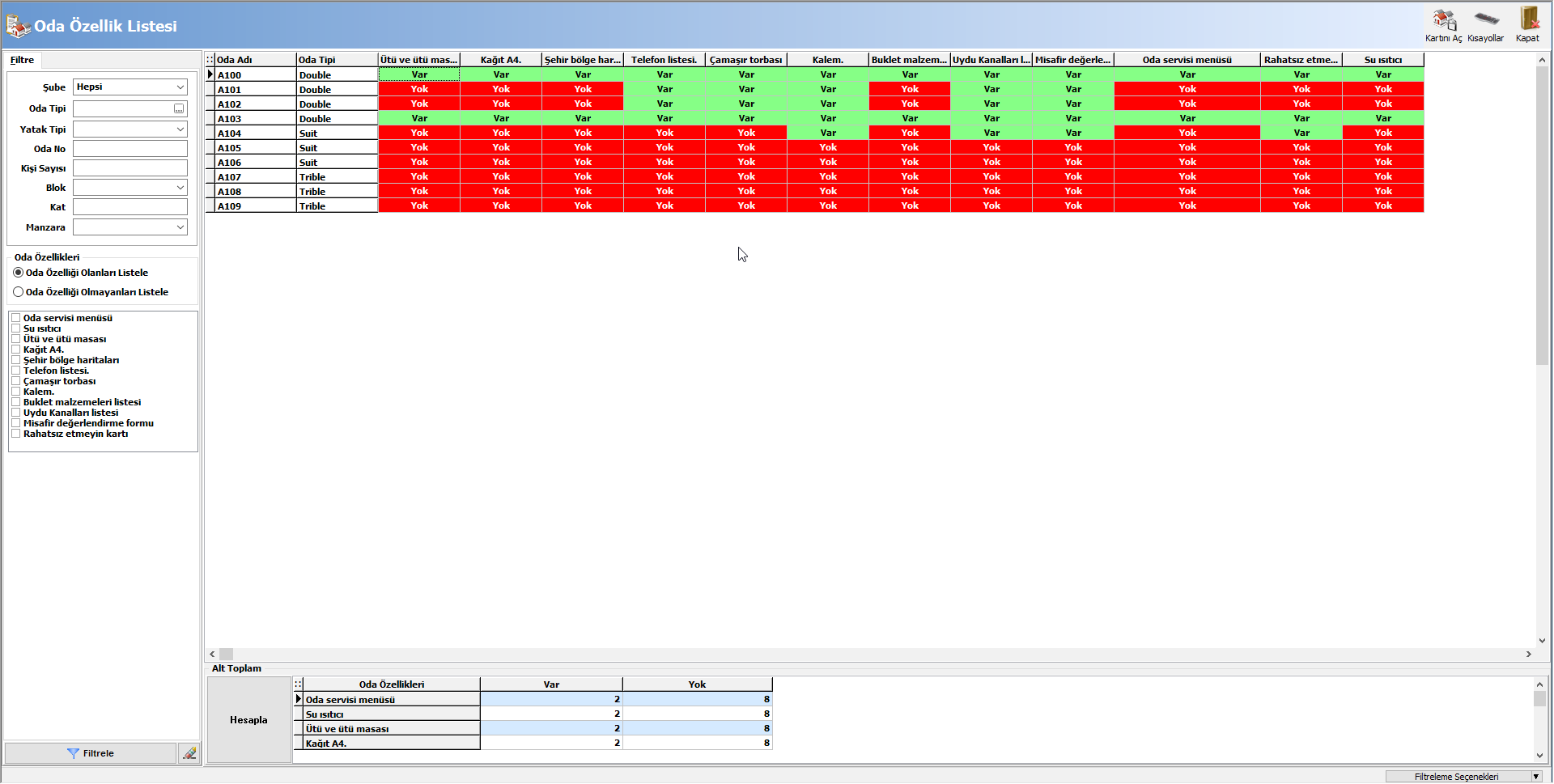Click the clear filter eraser icon

[x=189, y=753]
